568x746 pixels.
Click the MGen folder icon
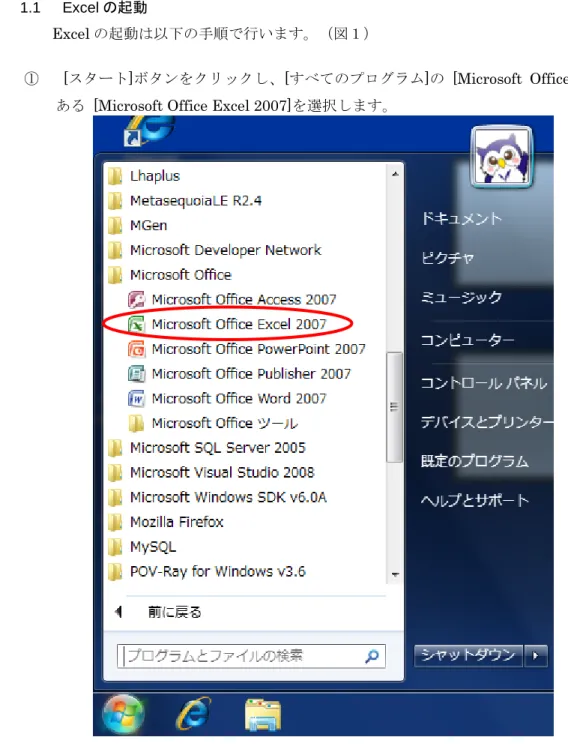(x=115, y=226)
